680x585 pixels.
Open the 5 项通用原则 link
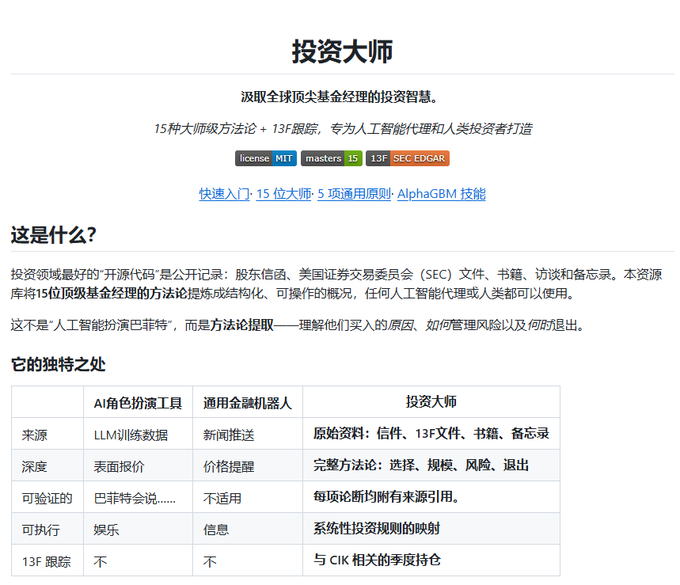[354, 193]
